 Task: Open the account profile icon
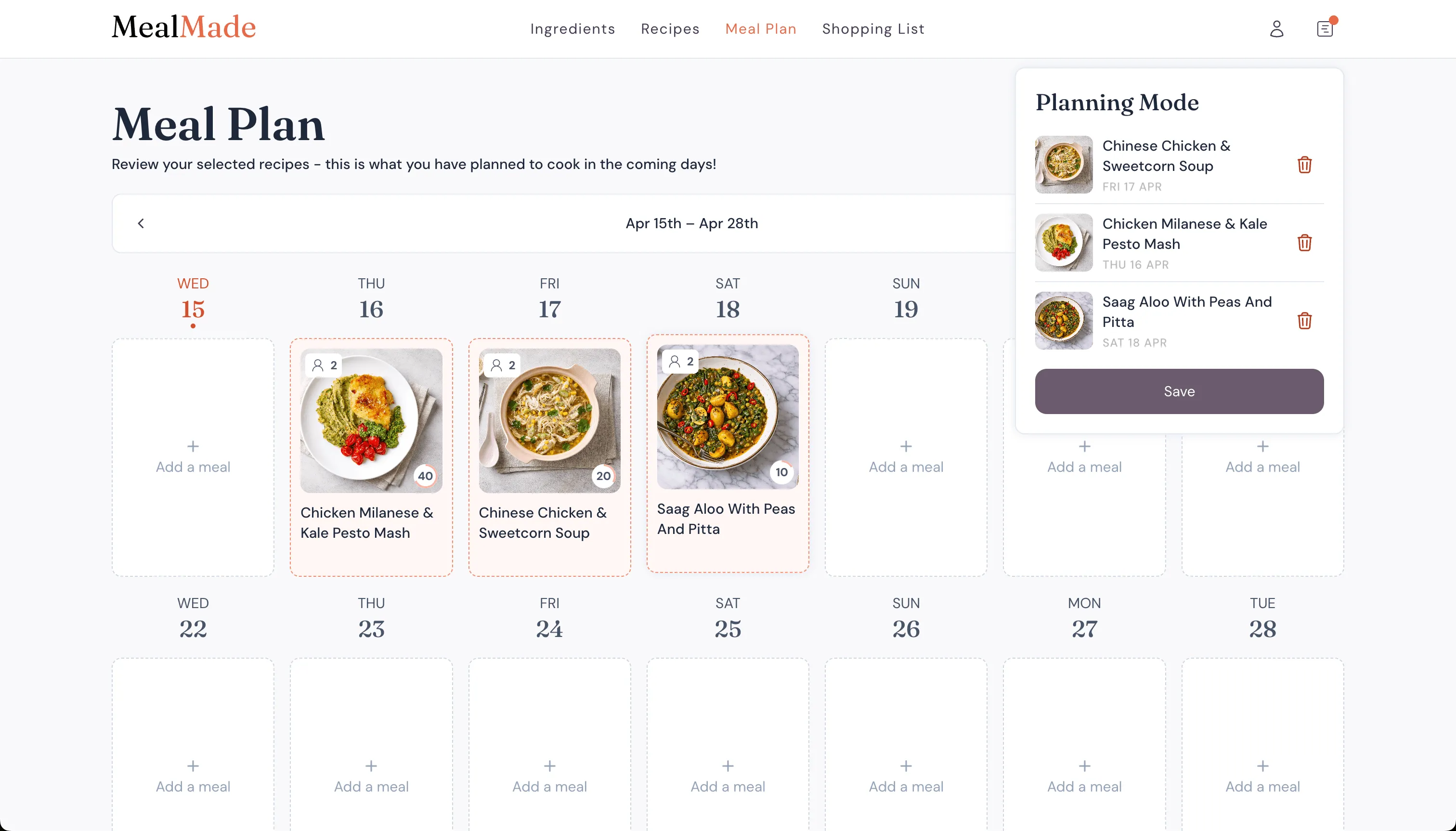pyautogui.click(x=1277, y=28)
